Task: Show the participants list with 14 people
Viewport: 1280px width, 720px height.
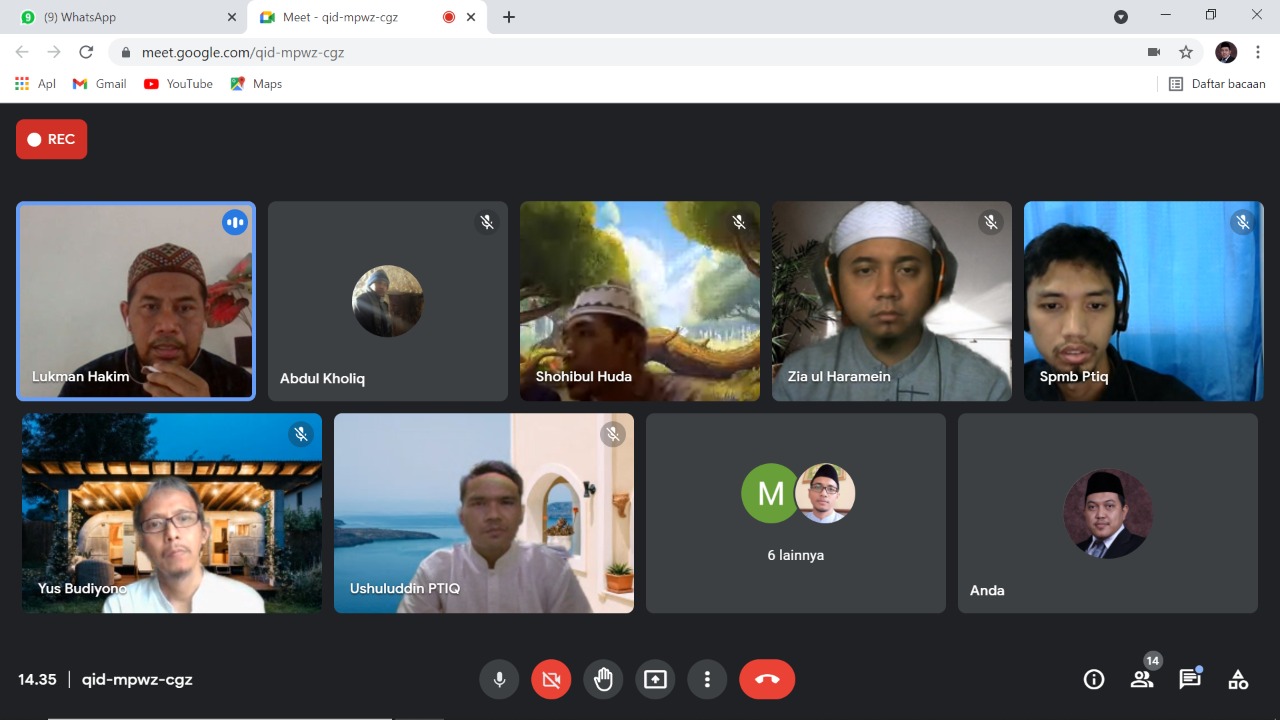Action: click(1142, 679)
